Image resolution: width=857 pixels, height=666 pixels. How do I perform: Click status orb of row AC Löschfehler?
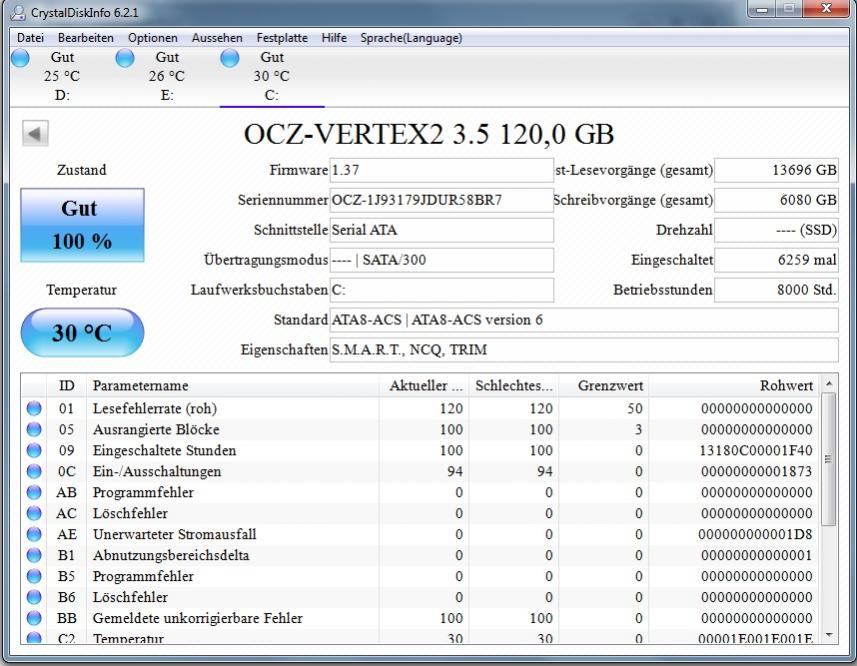tap(34, 513)
